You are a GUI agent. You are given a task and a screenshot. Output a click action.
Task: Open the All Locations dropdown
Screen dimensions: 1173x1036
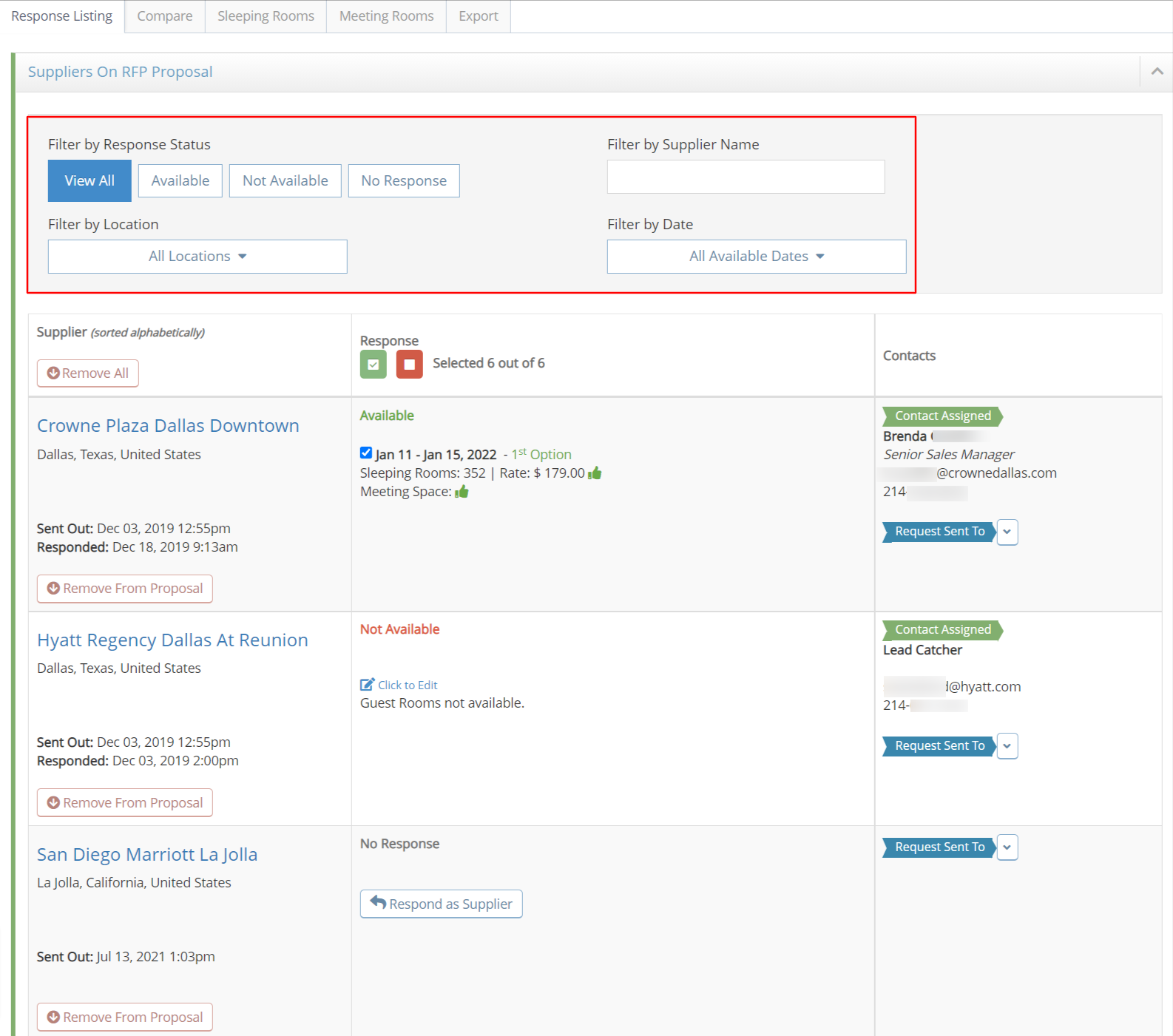pyautogui.click(x=197, y=257)
